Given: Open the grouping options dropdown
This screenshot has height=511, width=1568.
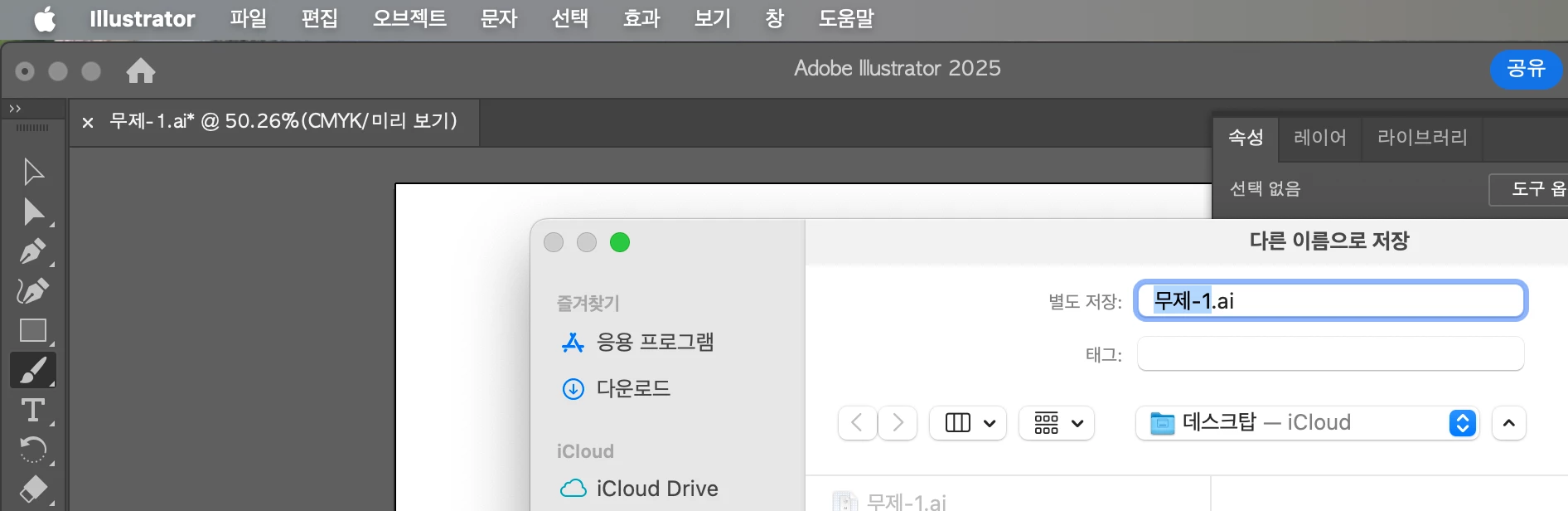Looking at the screenshot, I should pyautogui.click(x=1057, y=423).
